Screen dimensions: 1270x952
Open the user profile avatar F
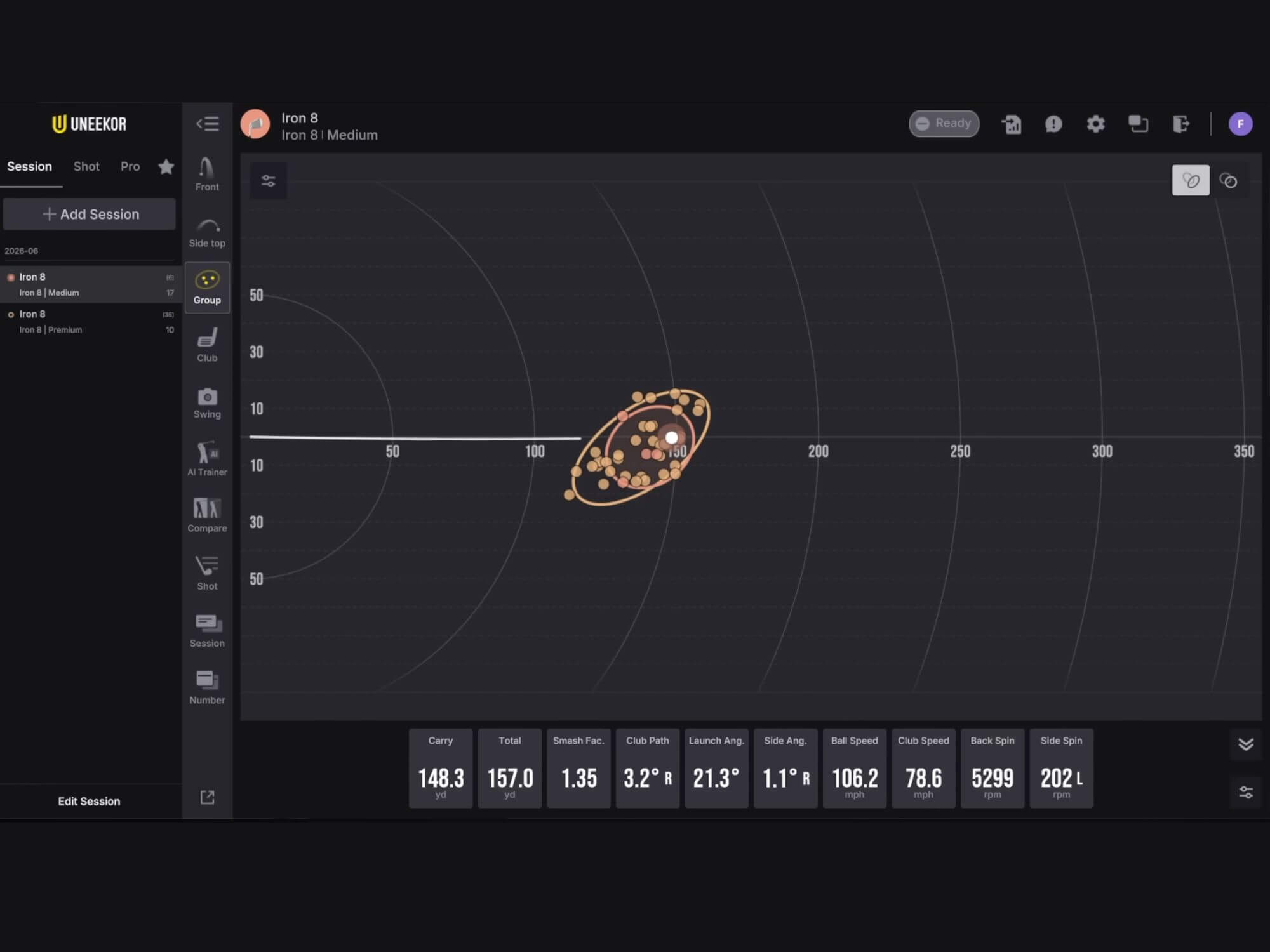(1240, 124)
